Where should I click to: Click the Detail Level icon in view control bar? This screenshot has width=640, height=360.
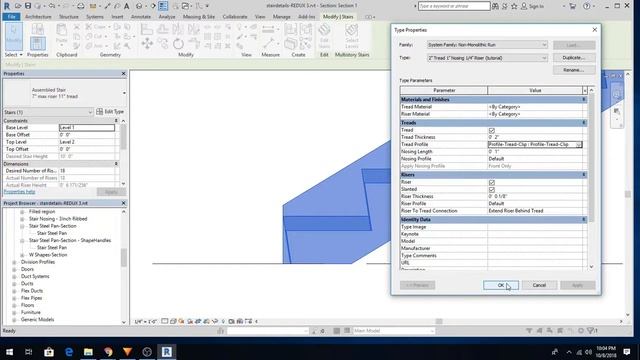(x=164, y=321)
